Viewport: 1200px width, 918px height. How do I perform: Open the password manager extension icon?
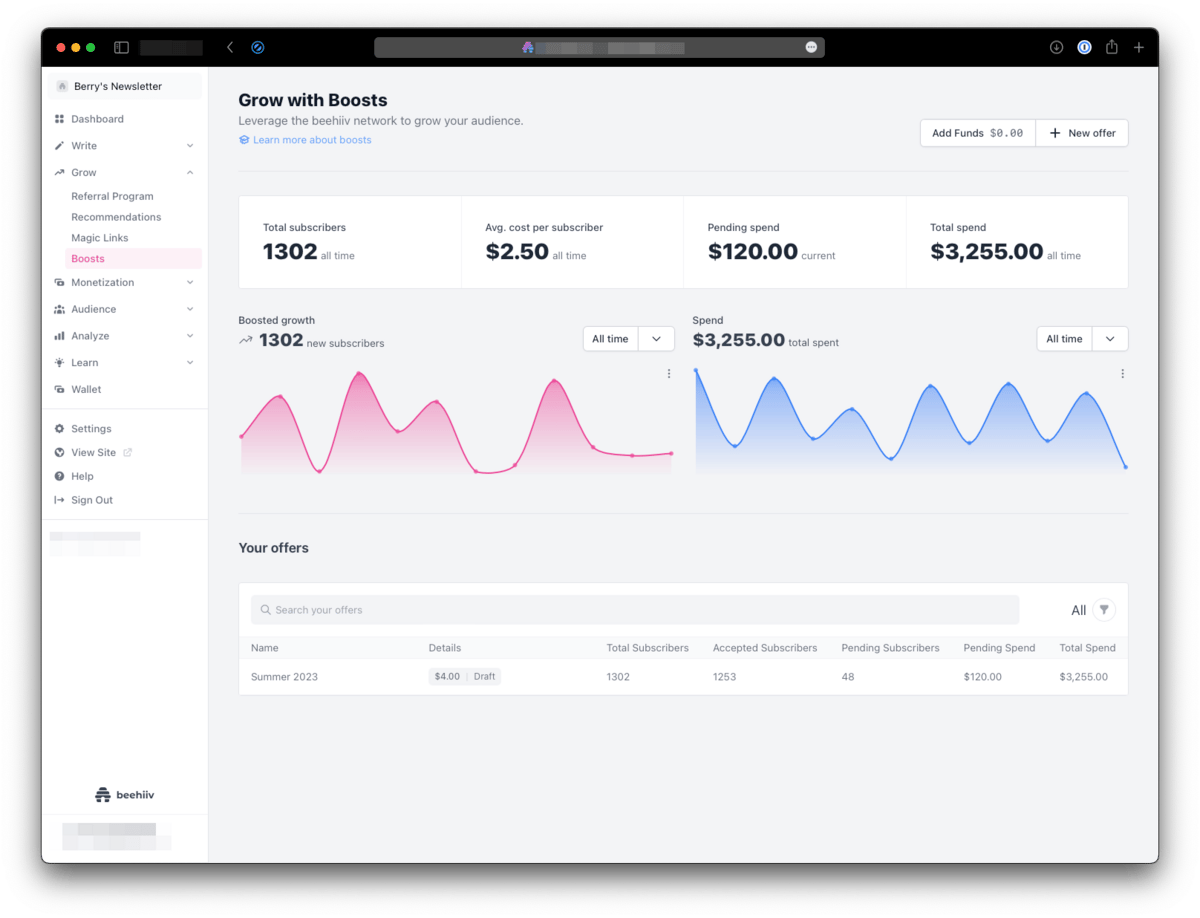1084,47
